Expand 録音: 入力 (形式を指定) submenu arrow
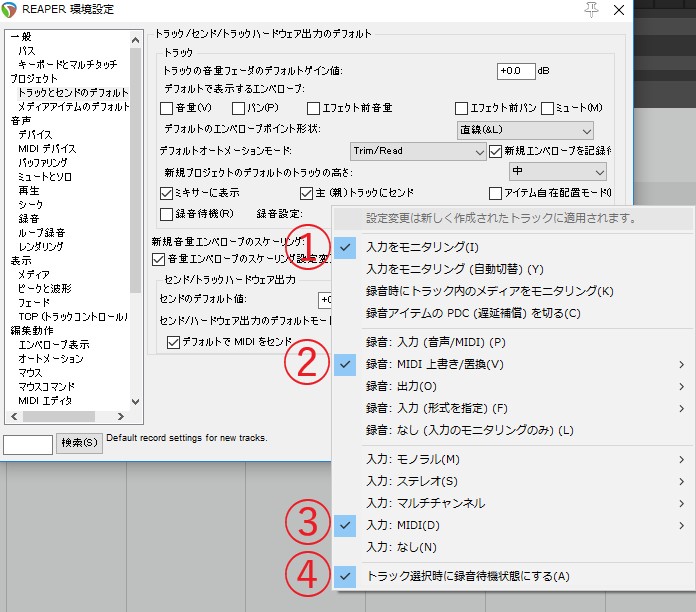Image resolution: width=696 pixels, height=612 pixels. tap(681, 408)
